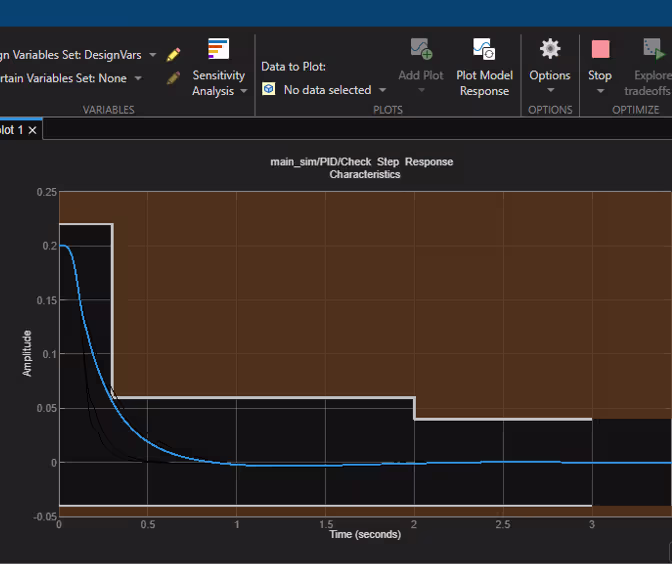The height and width of the screenshot is (564, 672).
Task: Select the lower bound line near -0.04
Action: click(x=326, y=506)
